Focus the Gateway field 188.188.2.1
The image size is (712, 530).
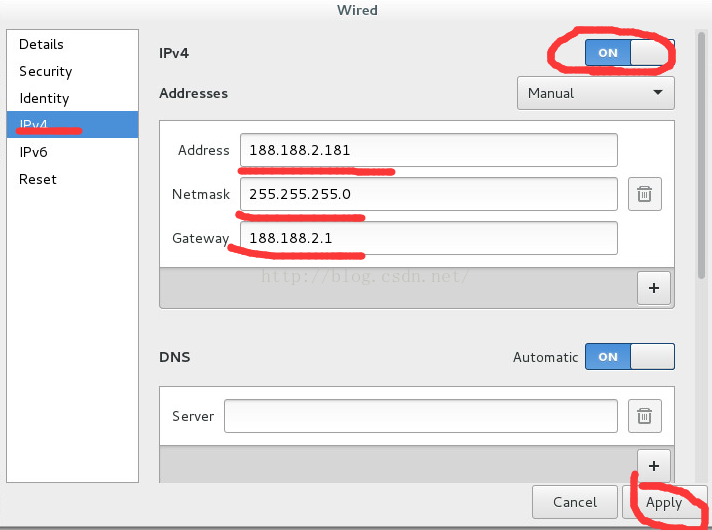pos(429,238)
